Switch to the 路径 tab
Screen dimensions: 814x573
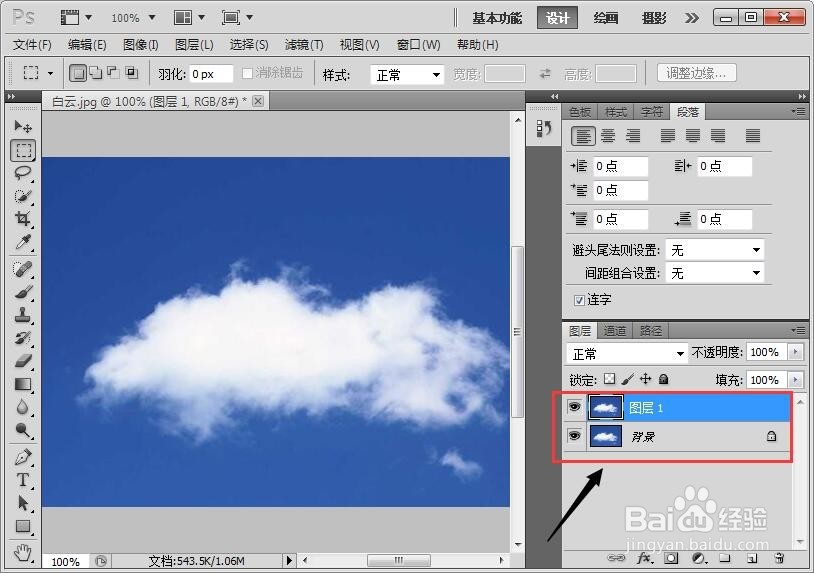(651, 331)
